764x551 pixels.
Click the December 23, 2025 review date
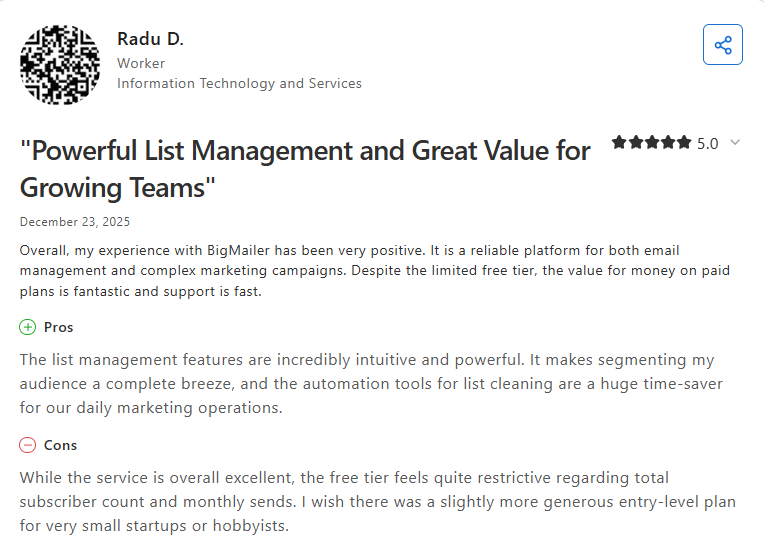click(x=74, y=221)
